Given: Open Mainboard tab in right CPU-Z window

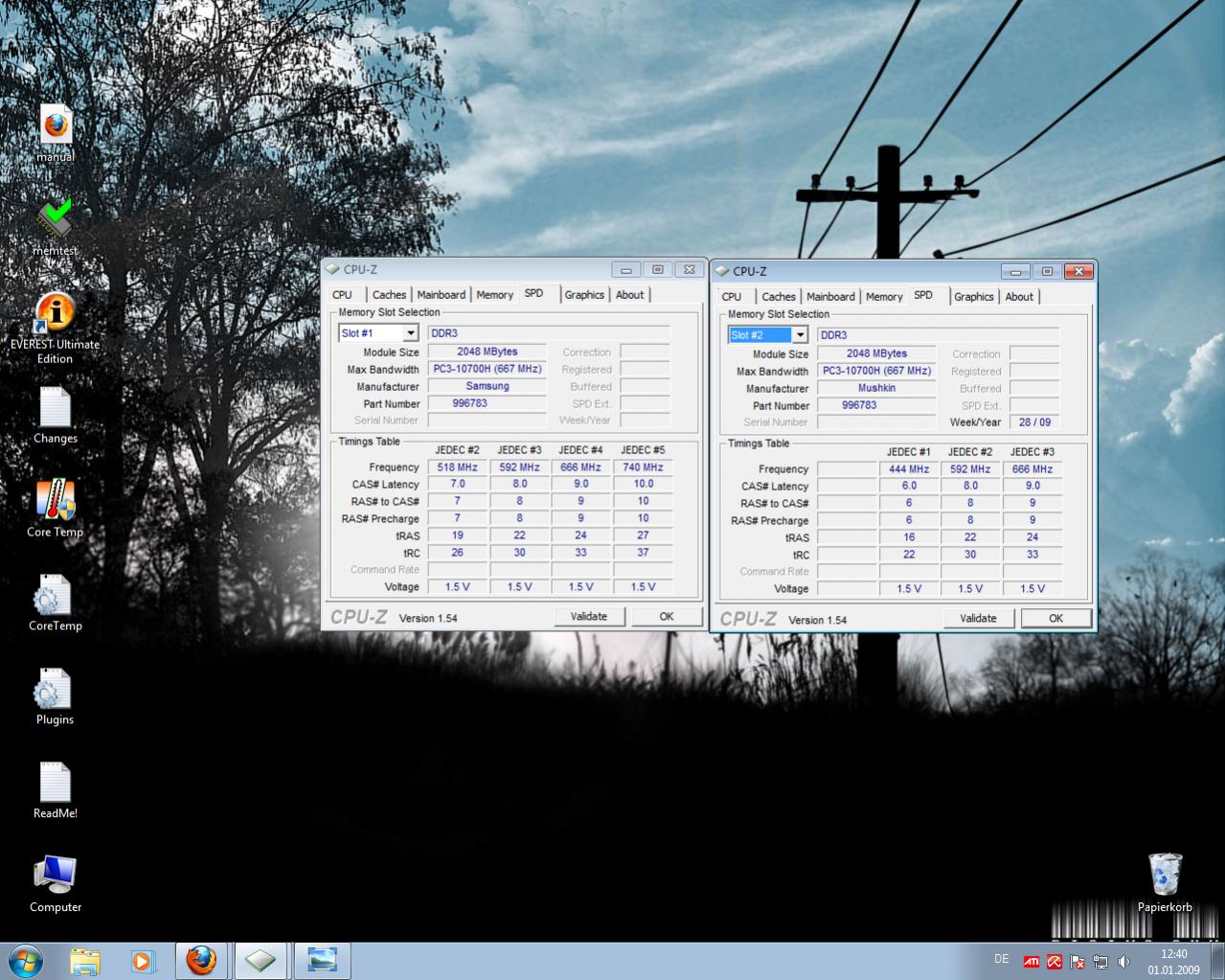Looking at the screenshot, I should tap(830, 297).
